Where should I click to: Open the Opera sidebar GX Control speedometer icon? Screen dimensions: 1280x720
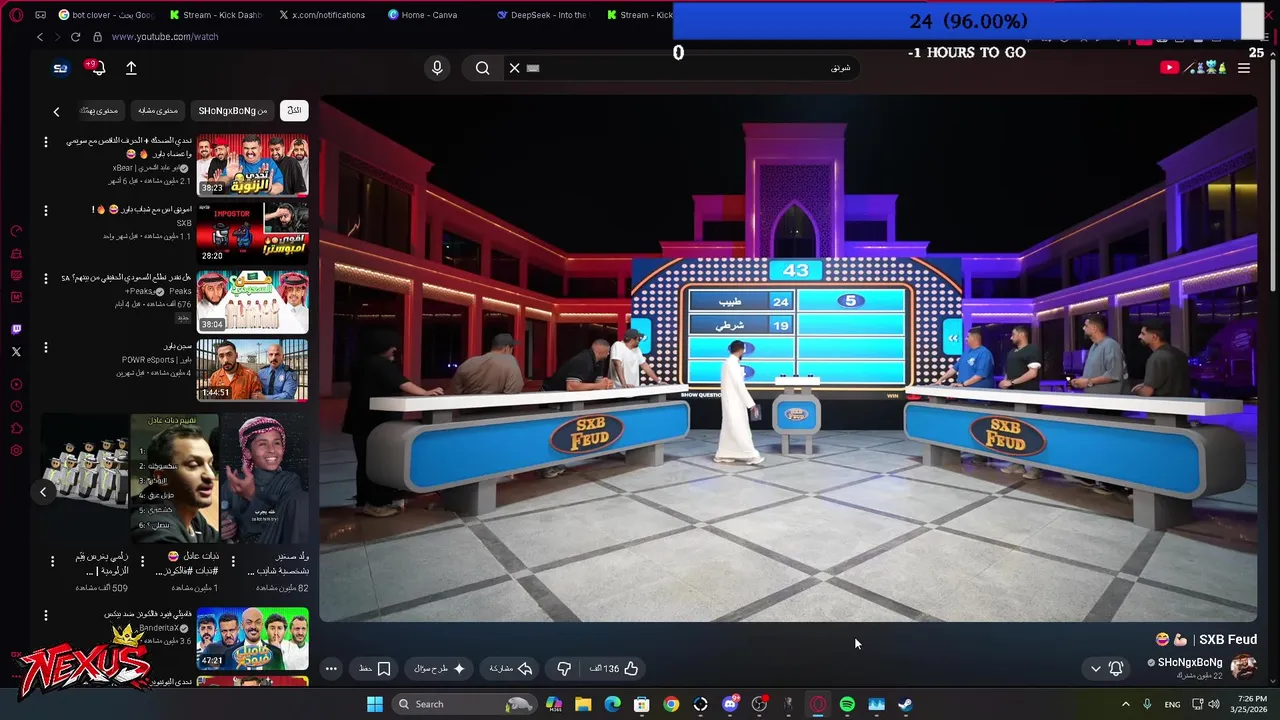16,232
